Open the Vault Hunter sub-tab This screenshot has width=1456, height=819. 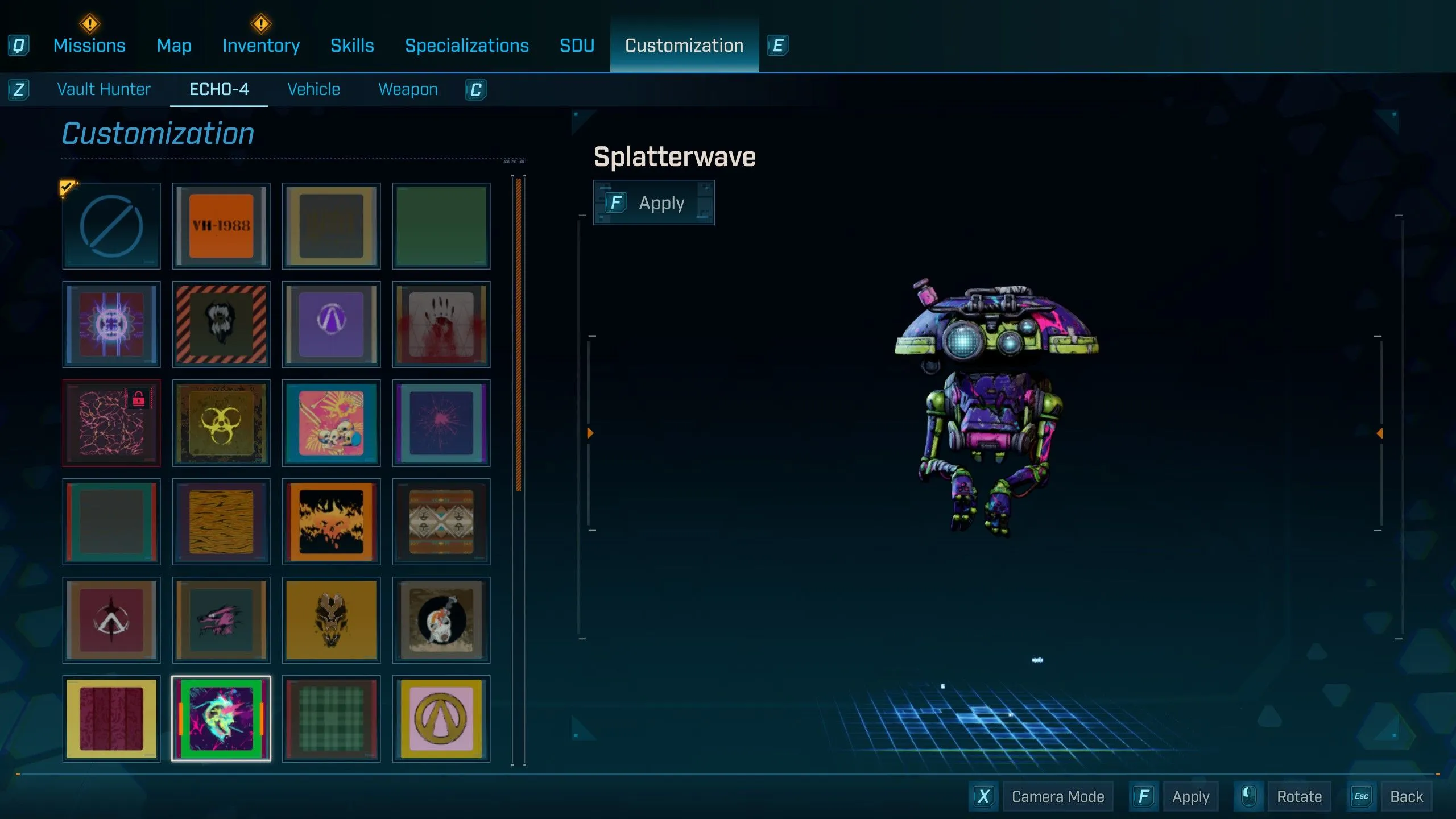[x=104, y=89]
